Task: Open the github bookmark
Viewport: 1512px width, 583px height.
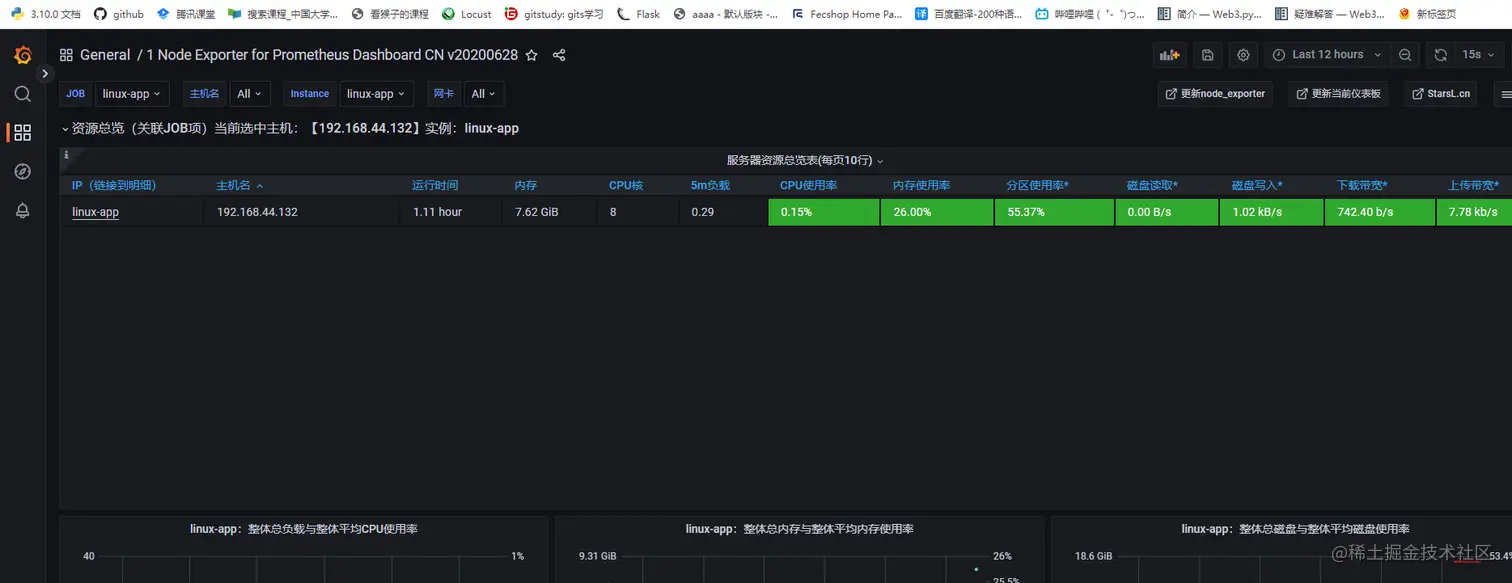Action: click(x=119, y=14)
